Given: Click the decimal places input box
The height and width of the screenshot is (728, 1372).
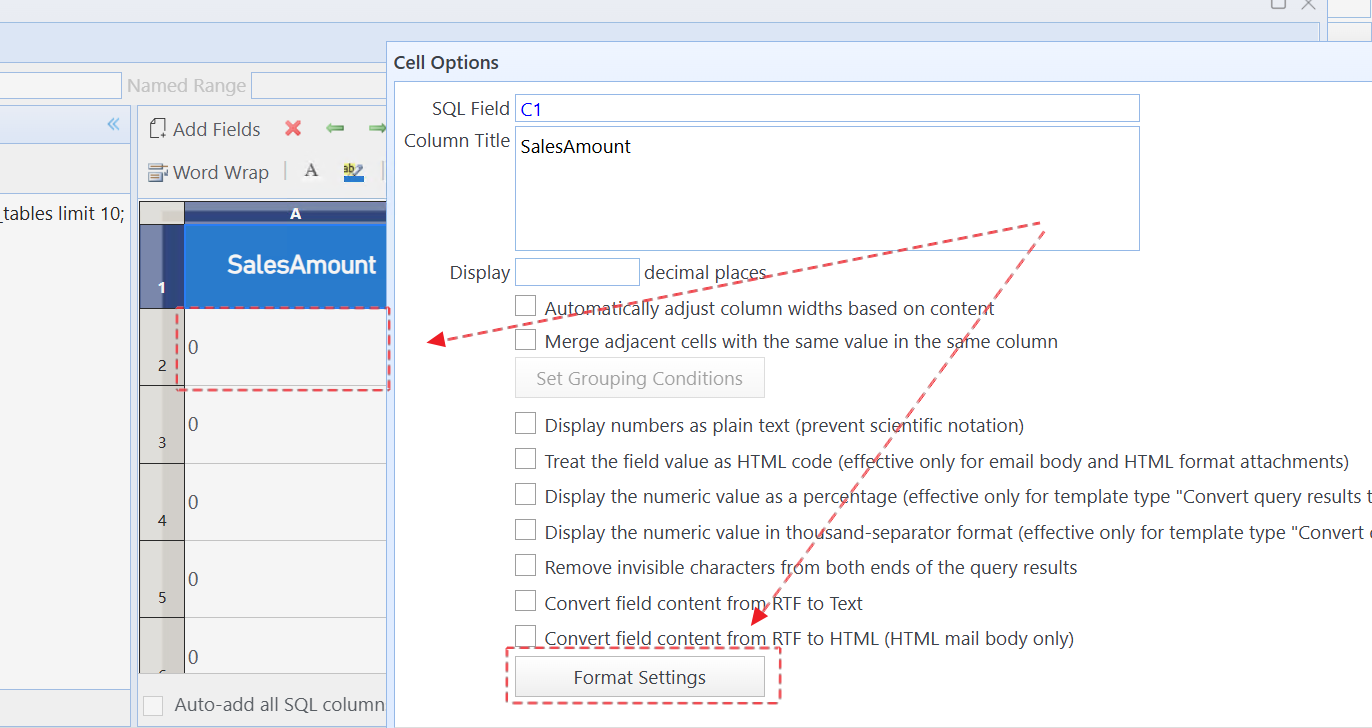Looking at the screenshot, I should click(x=577, y=272).
